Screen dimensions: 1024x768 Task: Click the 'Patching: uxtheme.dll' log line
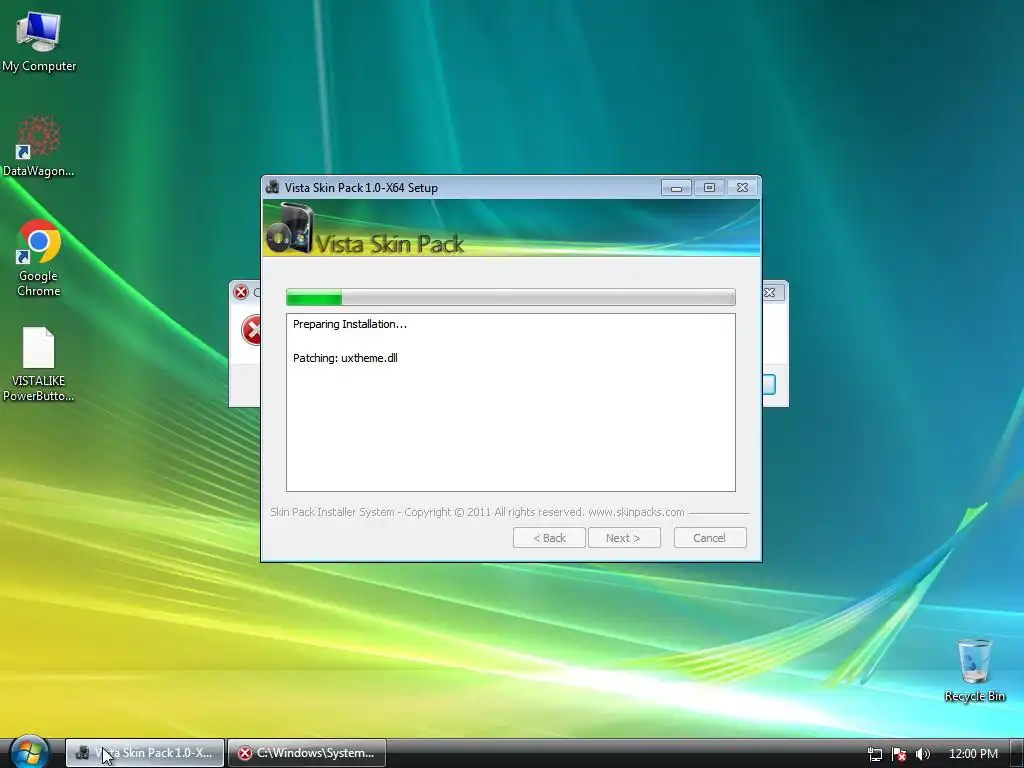click(345, 358)
